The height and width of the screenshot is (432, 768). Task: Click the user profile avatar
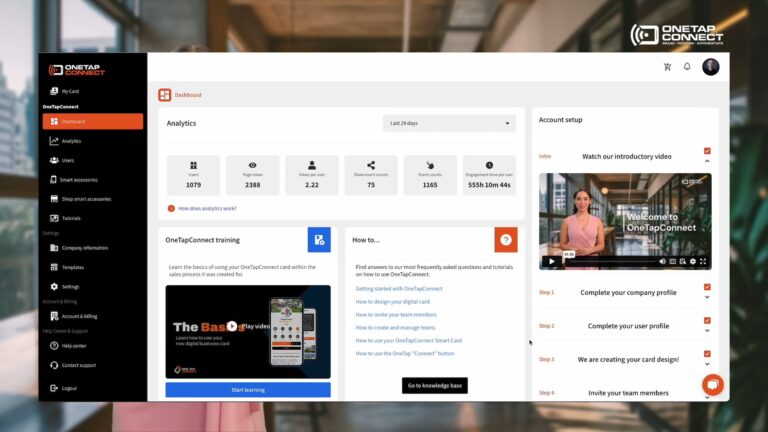pyautogui.click(x=711, y=67)
